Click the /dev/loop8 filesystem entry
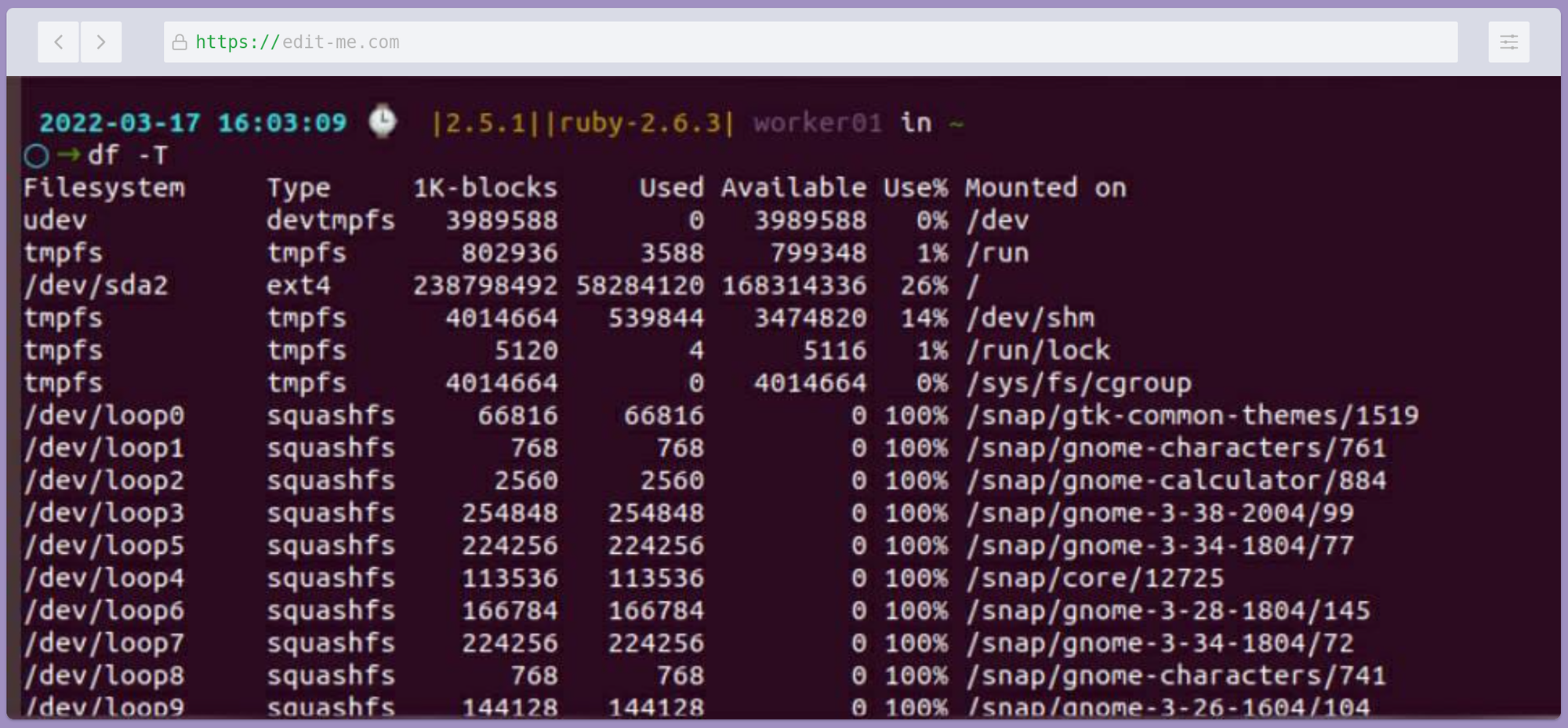The image size is (1568, 728). (x=104, y=676)
